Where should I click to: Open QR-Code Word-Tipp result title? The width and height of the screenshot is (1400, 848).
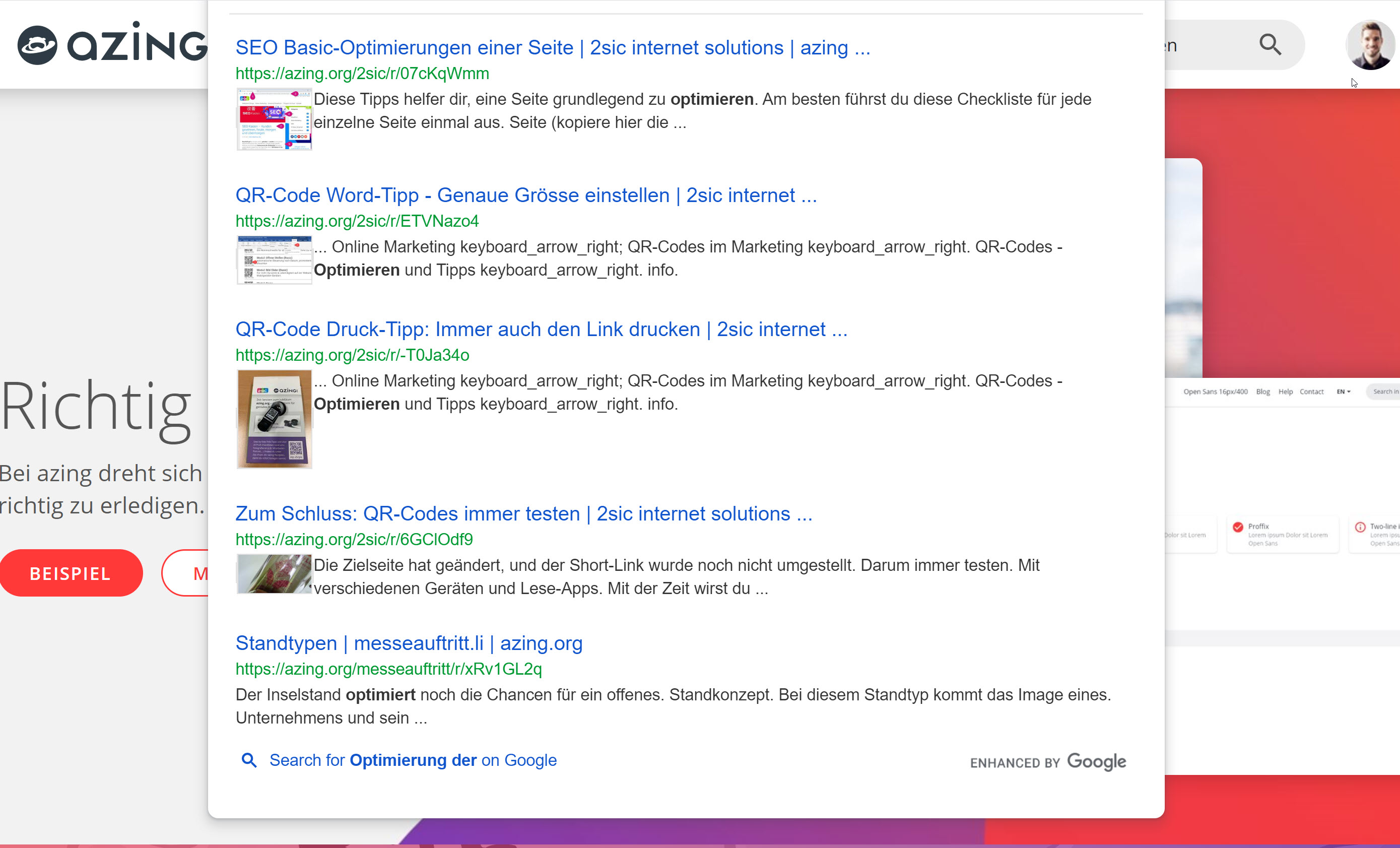point(525,195)
